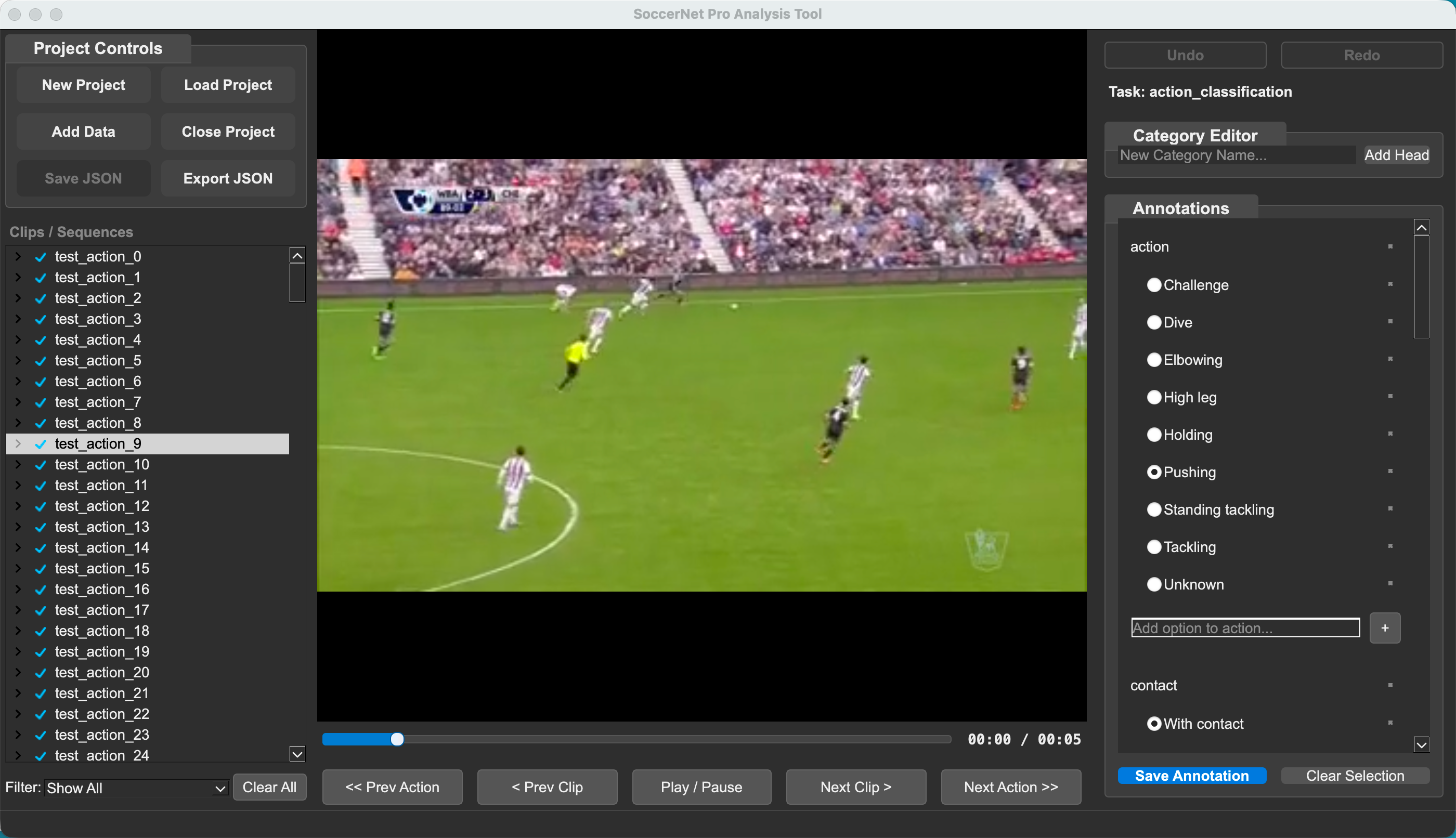Viewport: 1456px width, 838px height.
Task: Click the Export JSON button
Action: click(x=228, y=178)
